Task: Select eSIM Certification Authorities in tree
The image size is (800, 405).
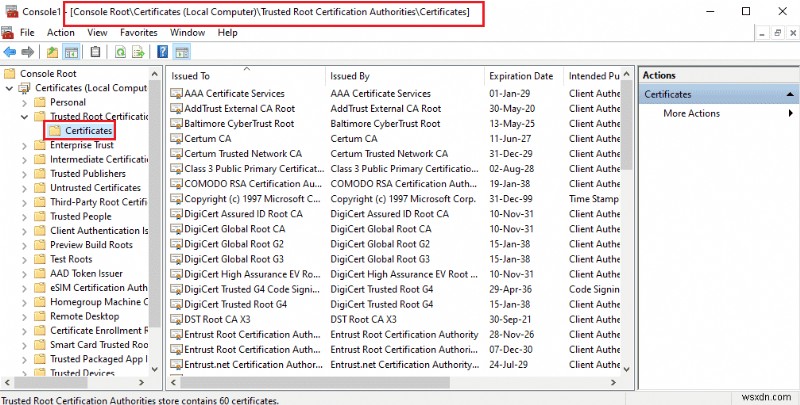Action: click(x=98, y=288)
